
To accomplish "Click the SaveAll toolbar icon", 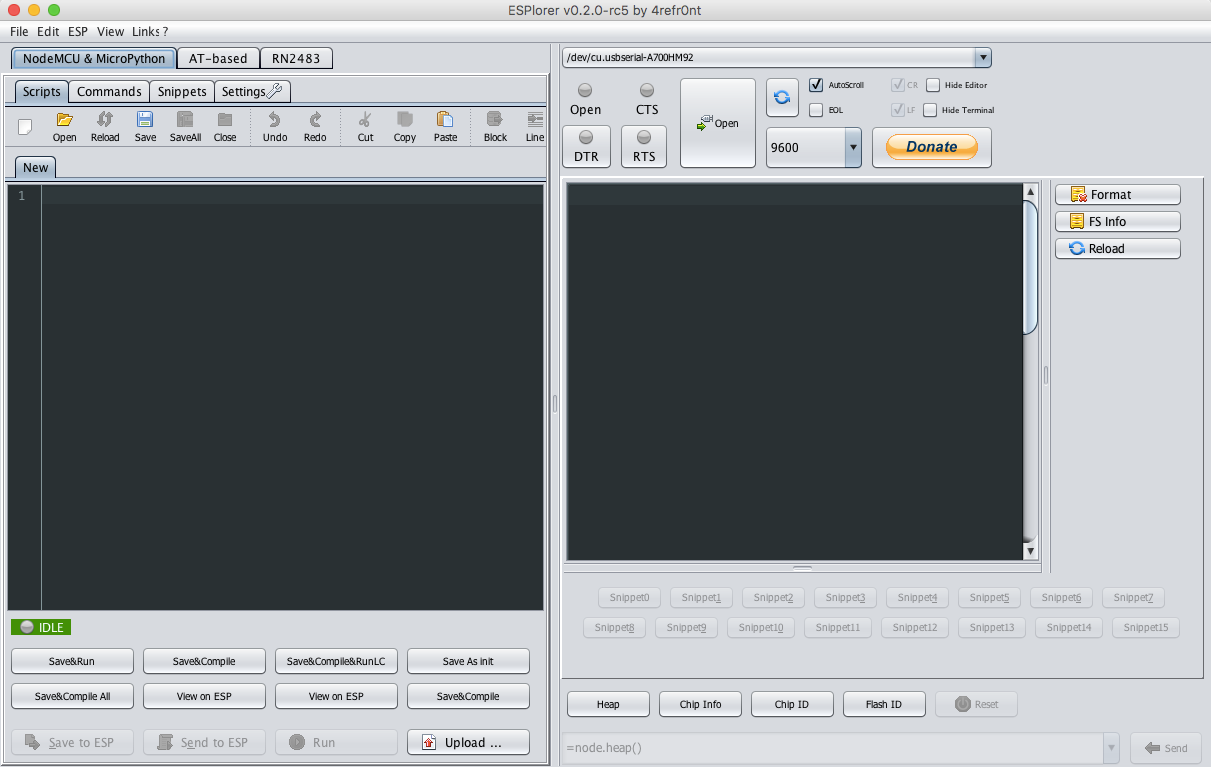I will pos(185,127).
